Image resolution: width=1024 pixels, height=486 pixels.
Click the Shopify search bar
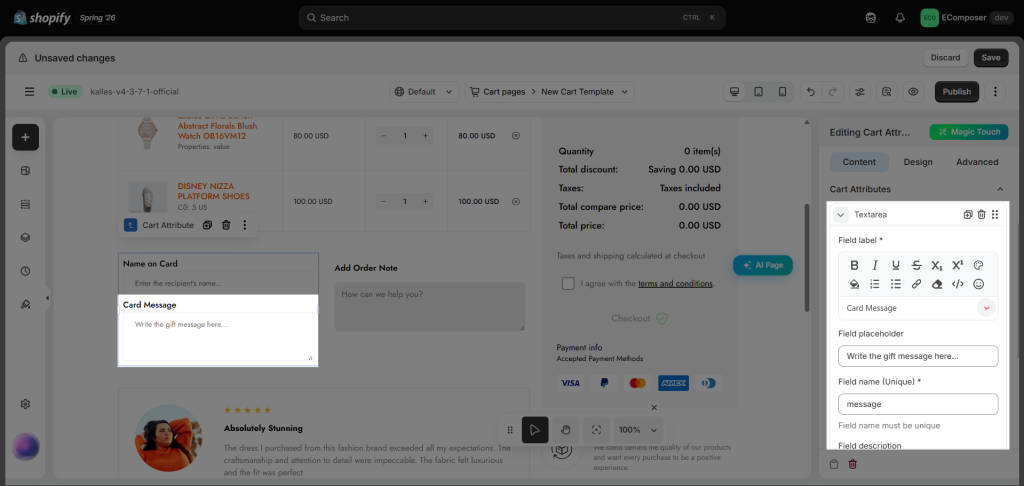tap(511, 18)
